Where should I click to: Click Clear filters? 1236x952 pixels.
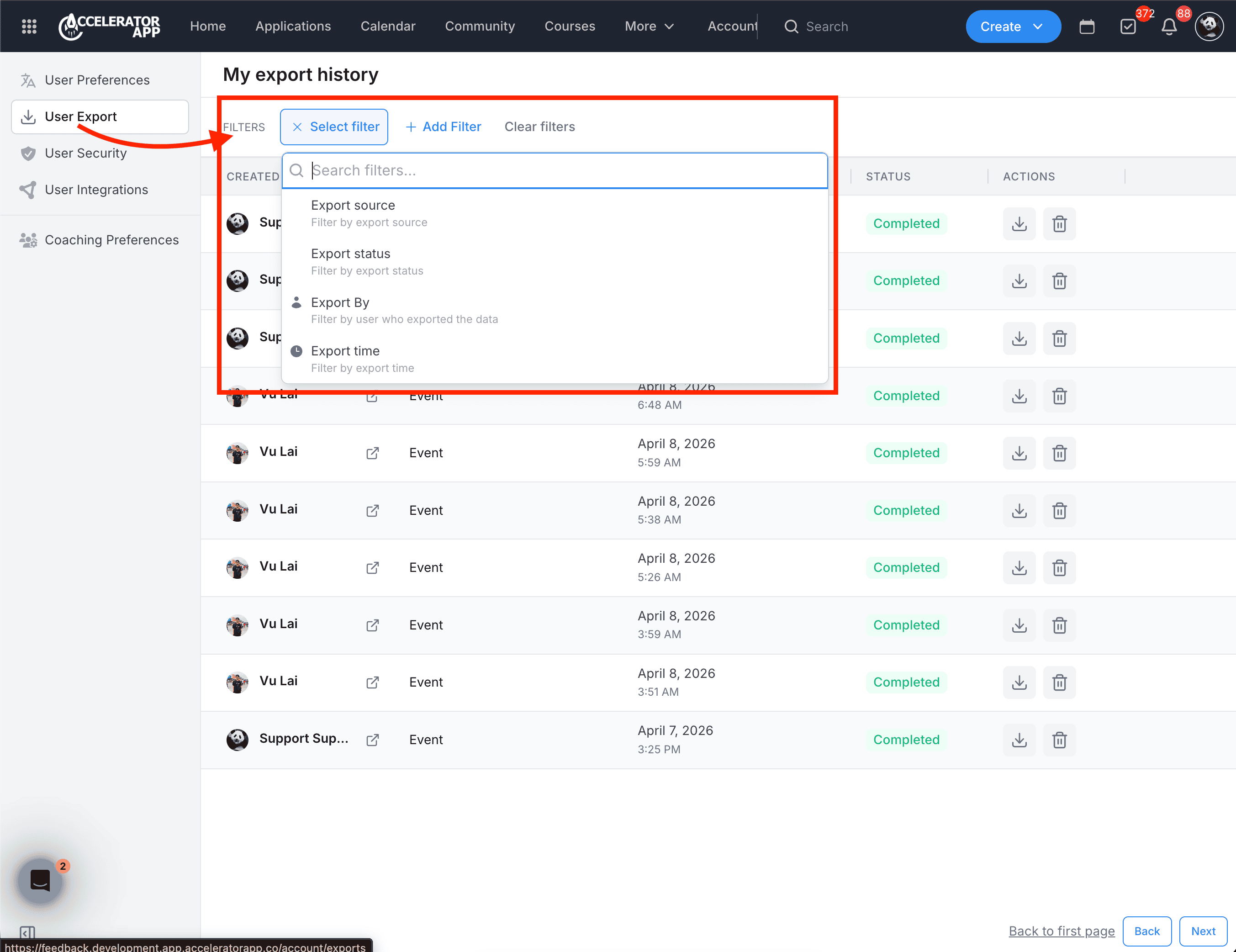pyautogui.click(x=539, y=127)
